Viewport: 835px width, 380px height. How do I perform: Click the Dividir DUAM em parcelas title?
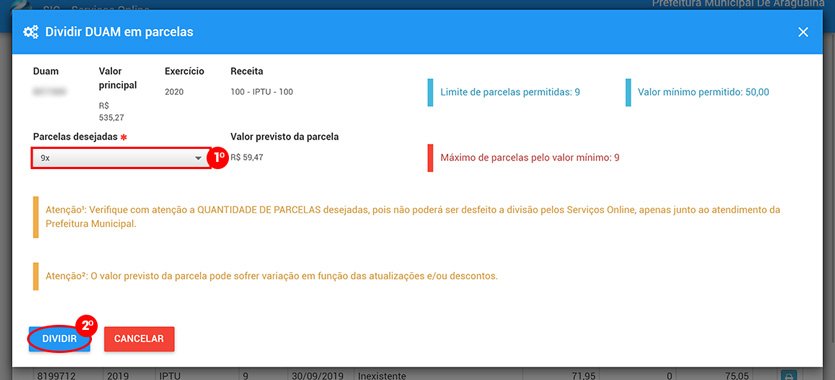click(119, 32)
